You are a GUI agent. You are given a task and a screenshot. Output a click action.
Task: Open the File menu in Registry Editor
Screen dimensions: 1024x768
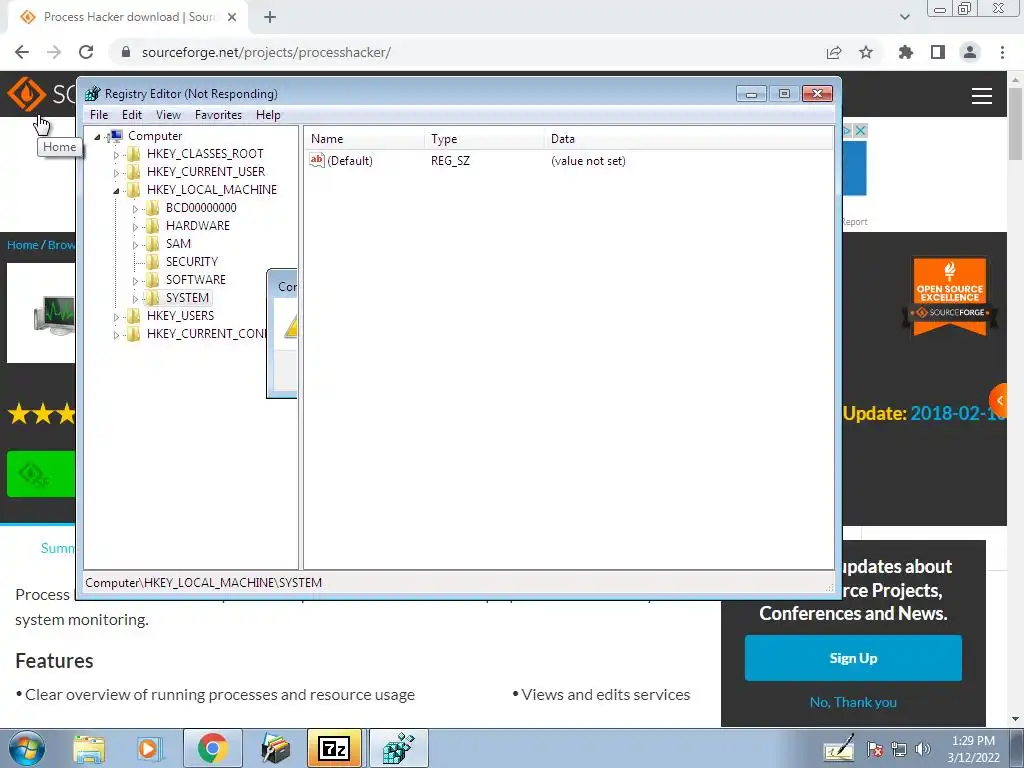click(x=99, y=115)
